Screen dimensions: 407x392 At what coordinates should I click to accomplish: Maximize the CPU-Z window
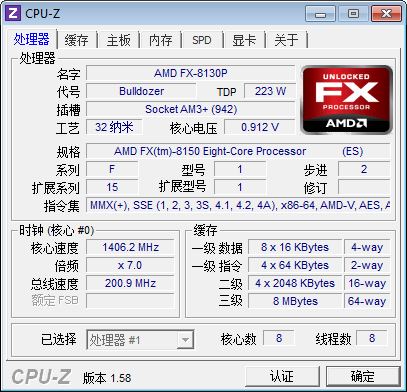click(353, 14)
